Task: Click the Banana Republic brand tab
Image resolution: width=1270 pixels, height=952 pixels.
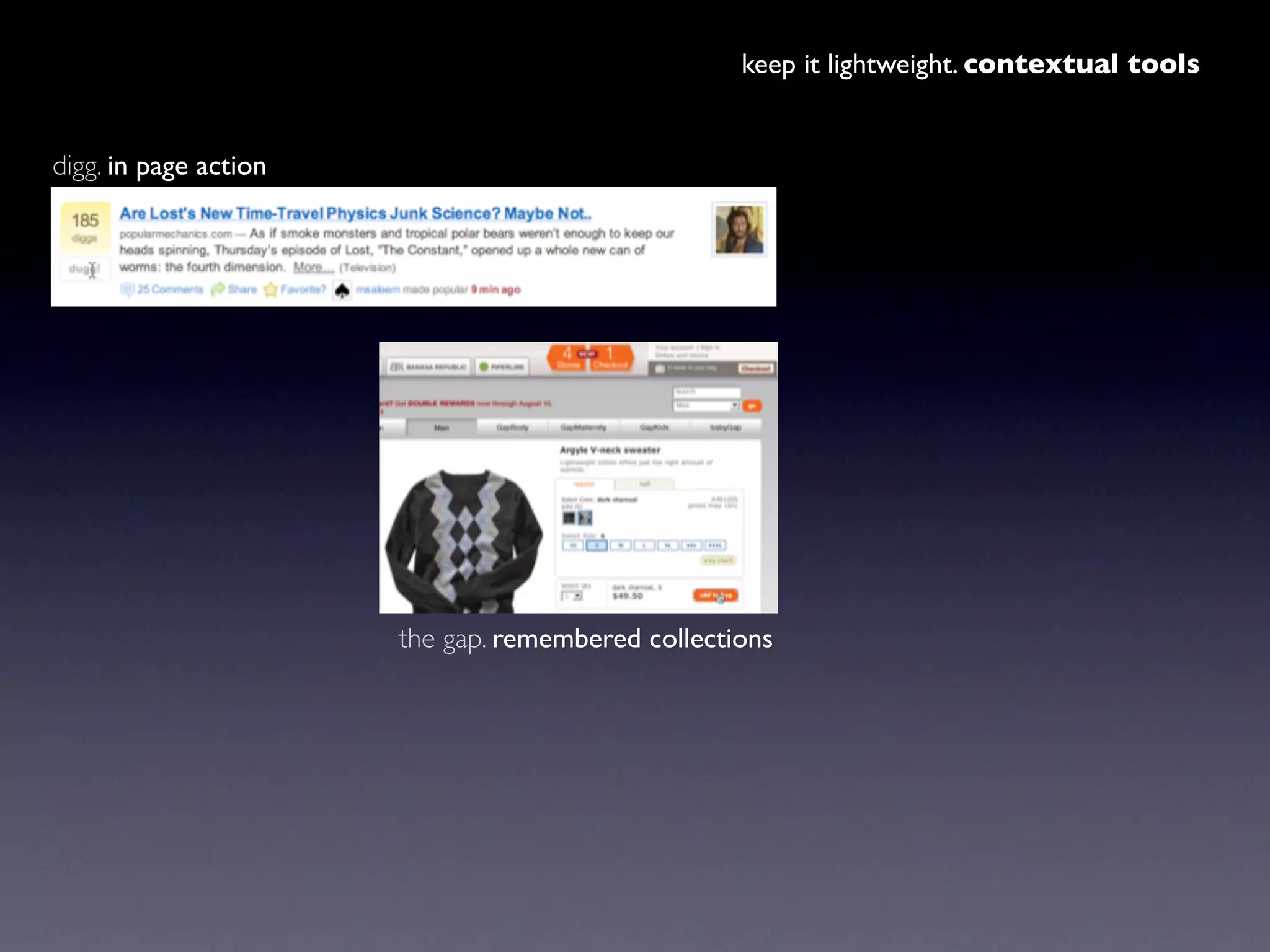Action: click(x=428, y=367)
